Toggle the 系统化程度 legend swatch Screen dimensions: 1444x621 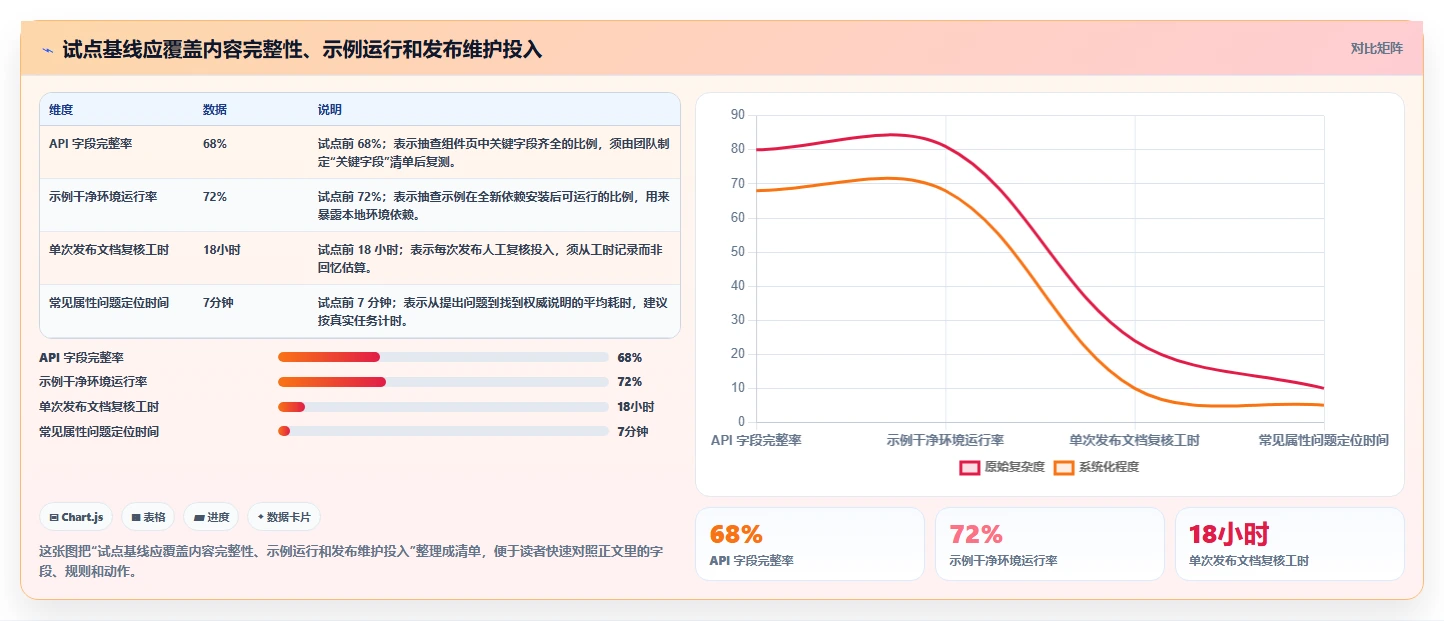1063,467
